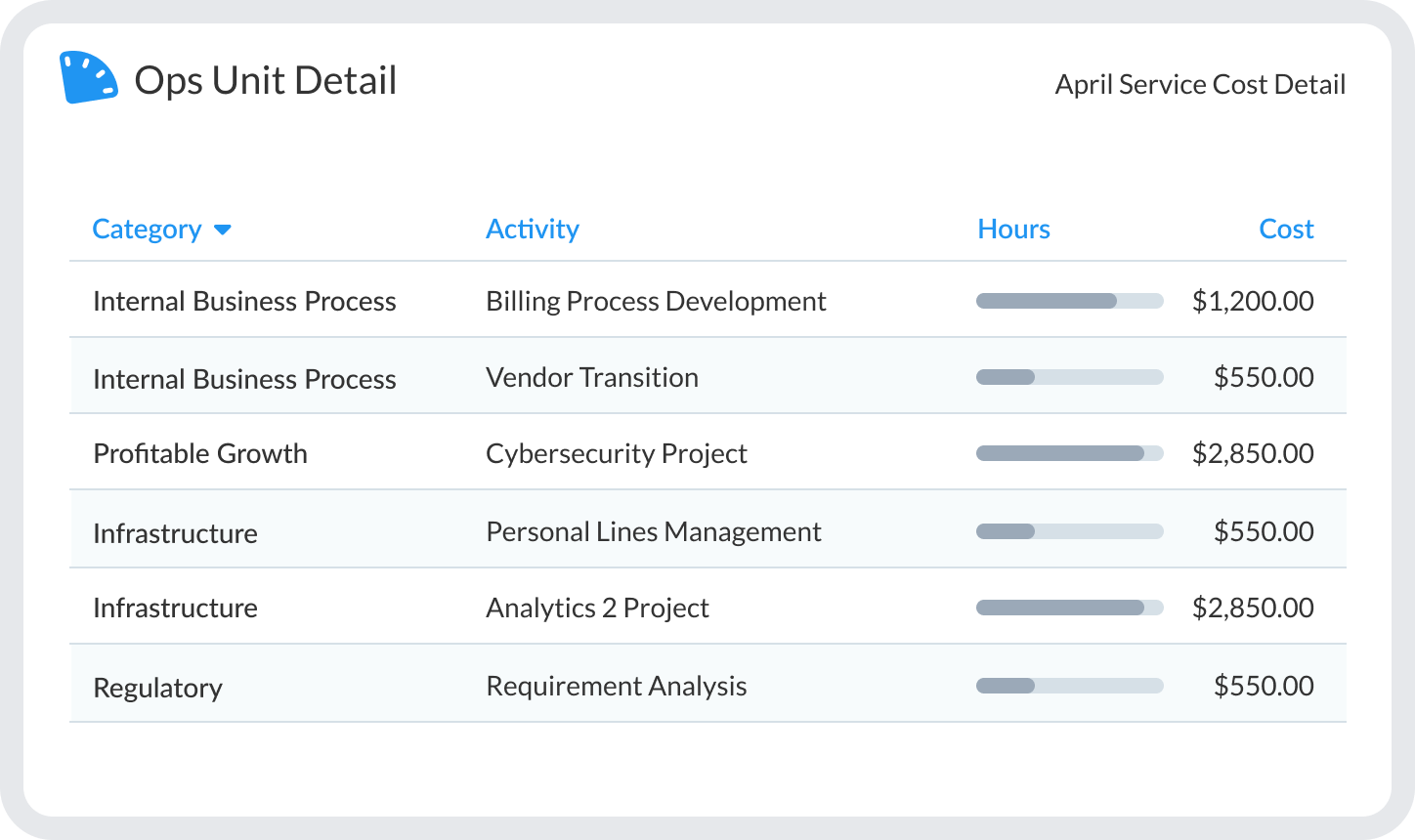This screenshot has width=1415, height=840.
Task: Click the Hours column header
Action: coord(1013,229)
